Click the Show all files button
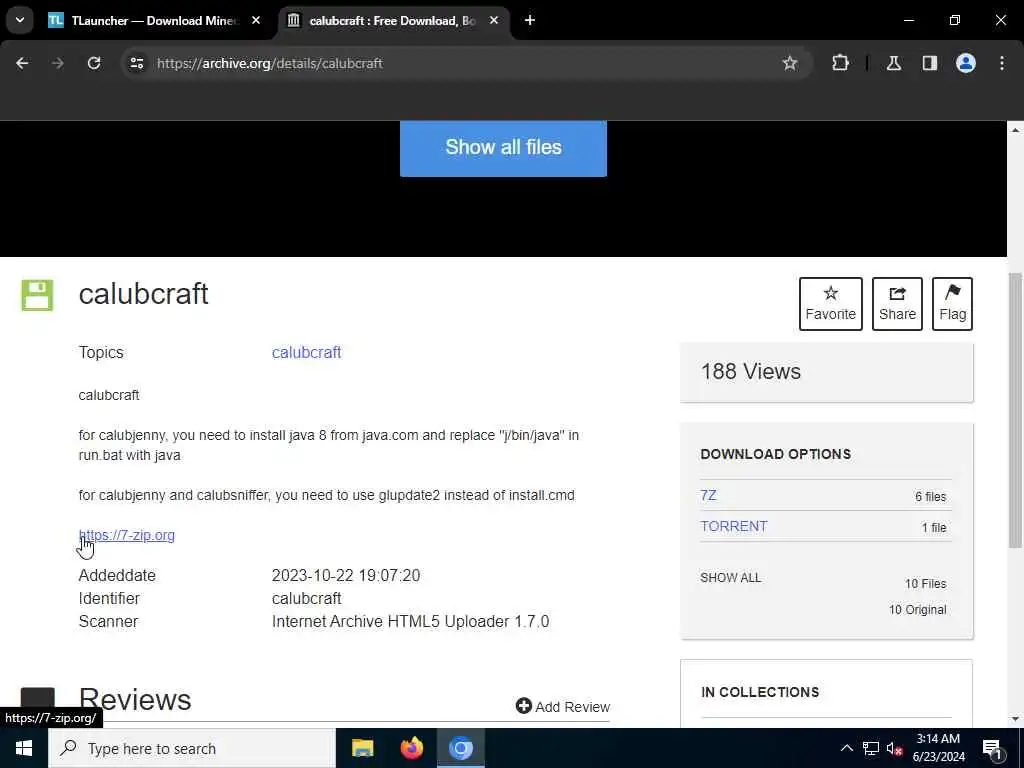Screen dimensions: 1024x768 tap(504, 147)
